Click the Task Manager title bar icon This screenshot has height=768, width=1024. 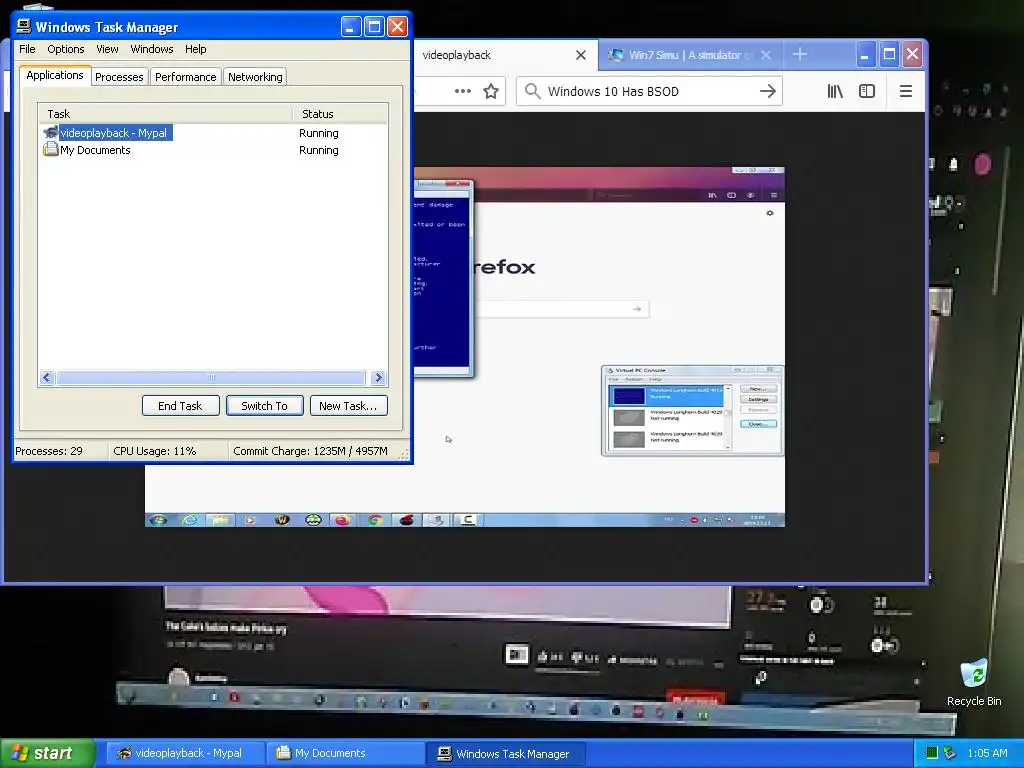tap(24, 26)
